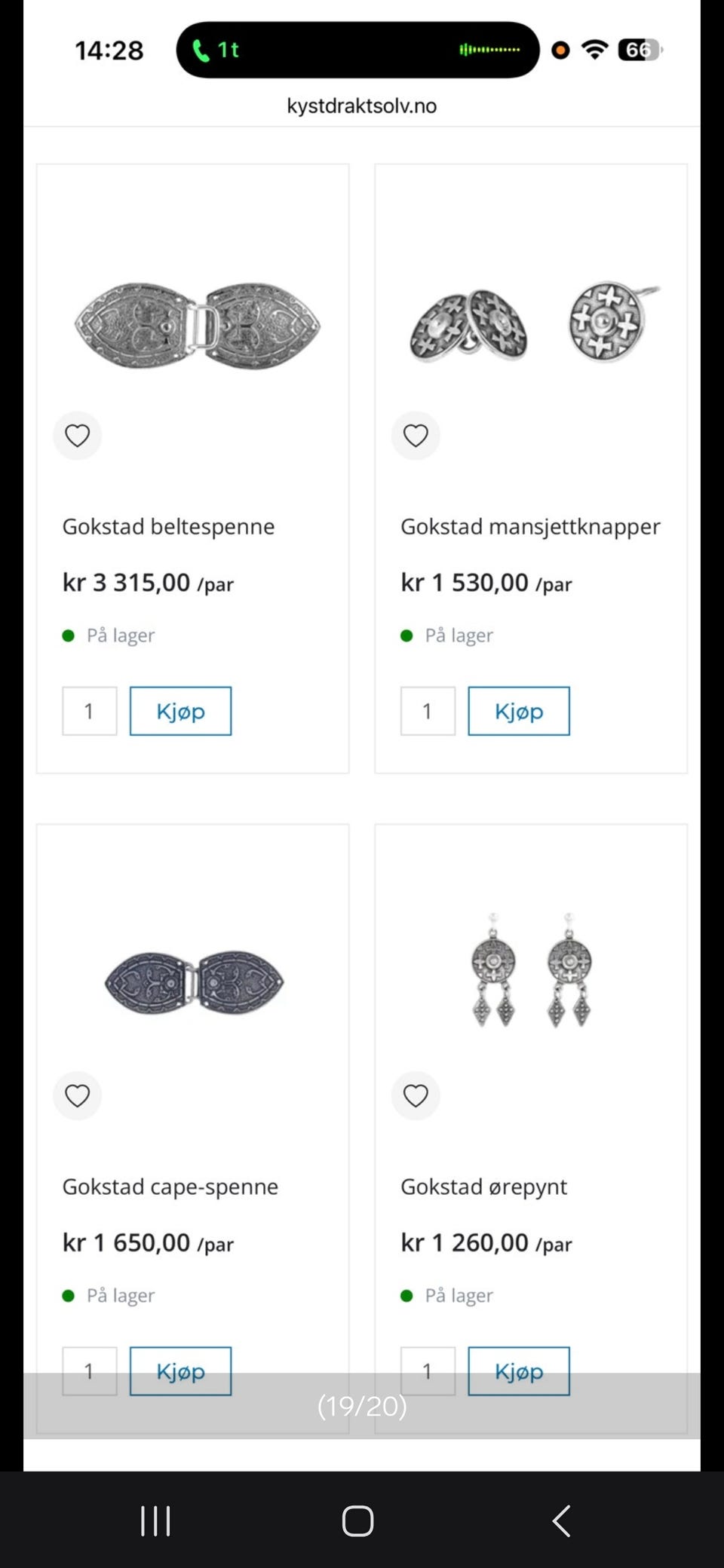This screenshot has width=724, height=1568.
Task: Focus quantity field for Gokstad mansjettknapper
Action: (428, 711)
